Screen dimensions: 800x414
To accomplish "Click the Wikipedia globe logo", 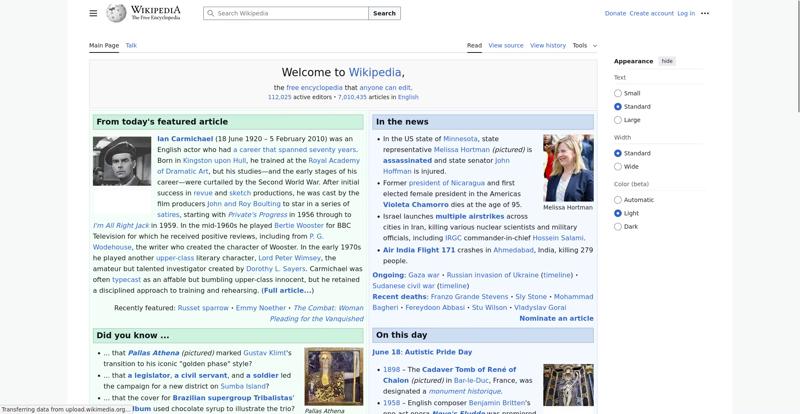I will (x=116, y=13).
